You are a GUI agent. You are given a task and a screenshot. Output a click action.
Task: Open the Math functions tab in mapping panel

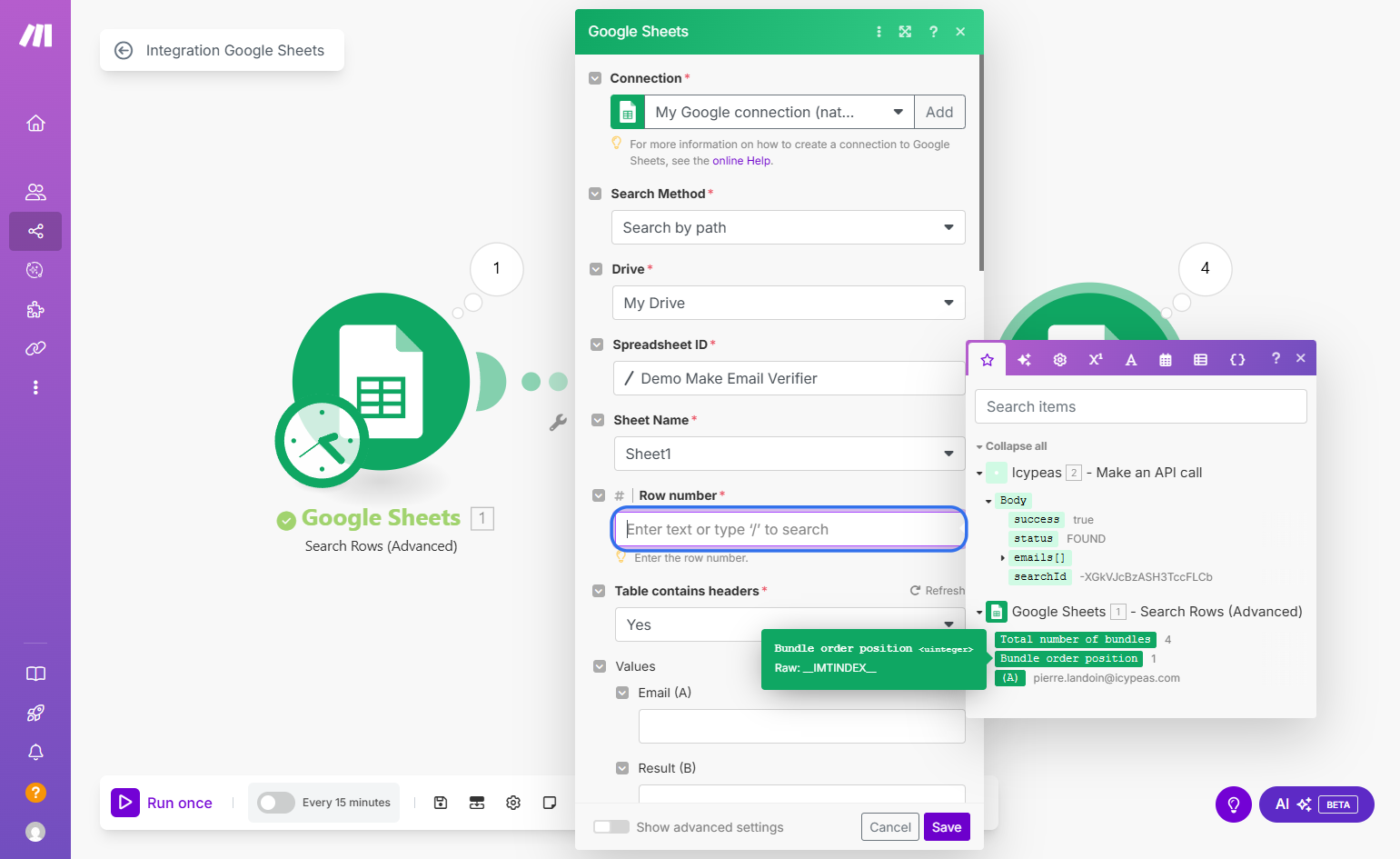[x=1096, y=359]
